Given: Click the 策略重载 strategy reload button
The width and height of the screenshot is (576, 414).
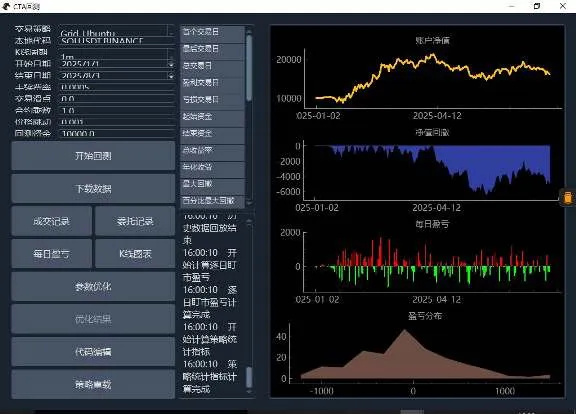Looking at the screenshot, I should (x=93, y=385).
